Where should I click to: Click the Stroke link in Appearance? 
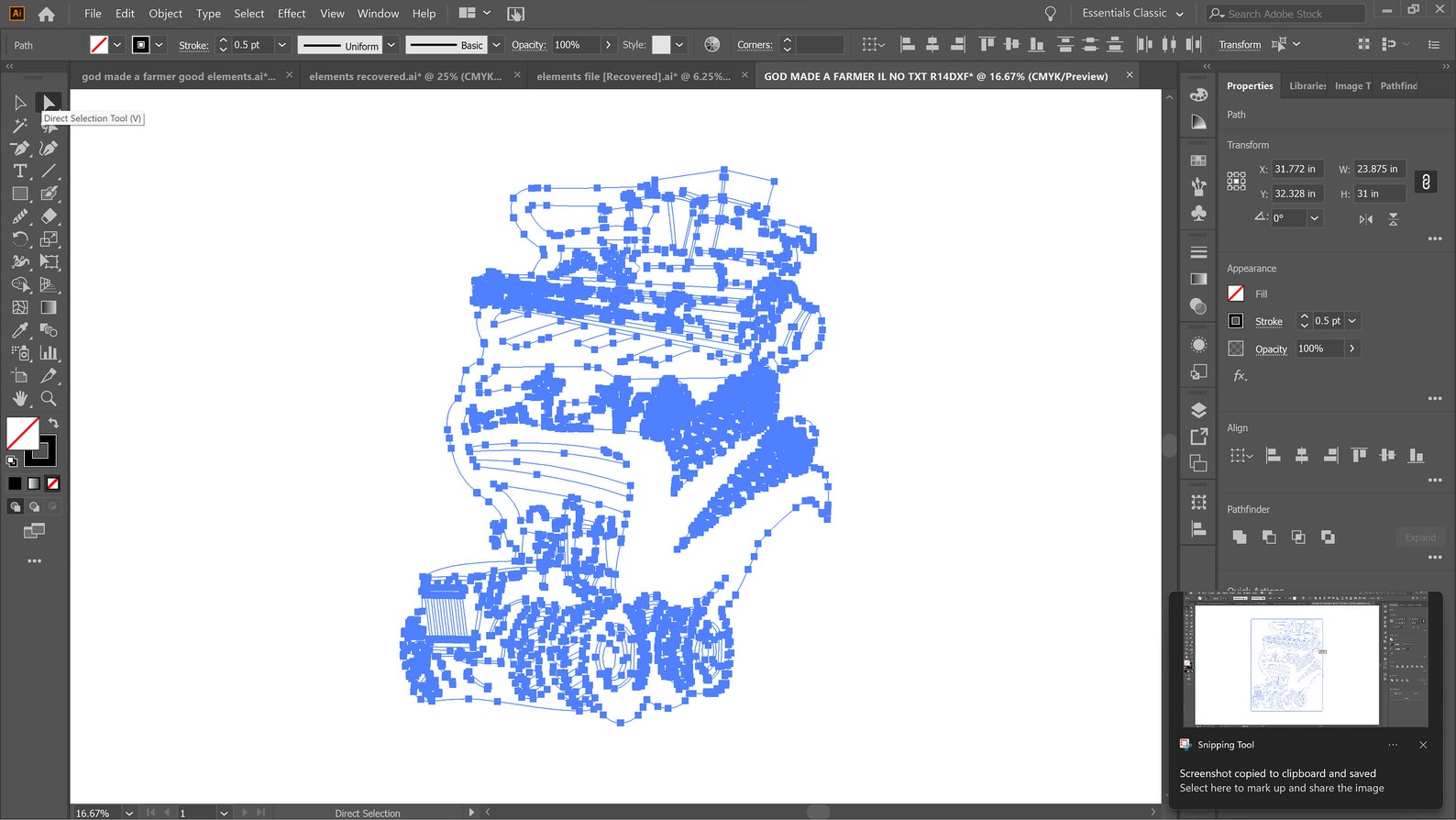click(x=1268, y=321)
